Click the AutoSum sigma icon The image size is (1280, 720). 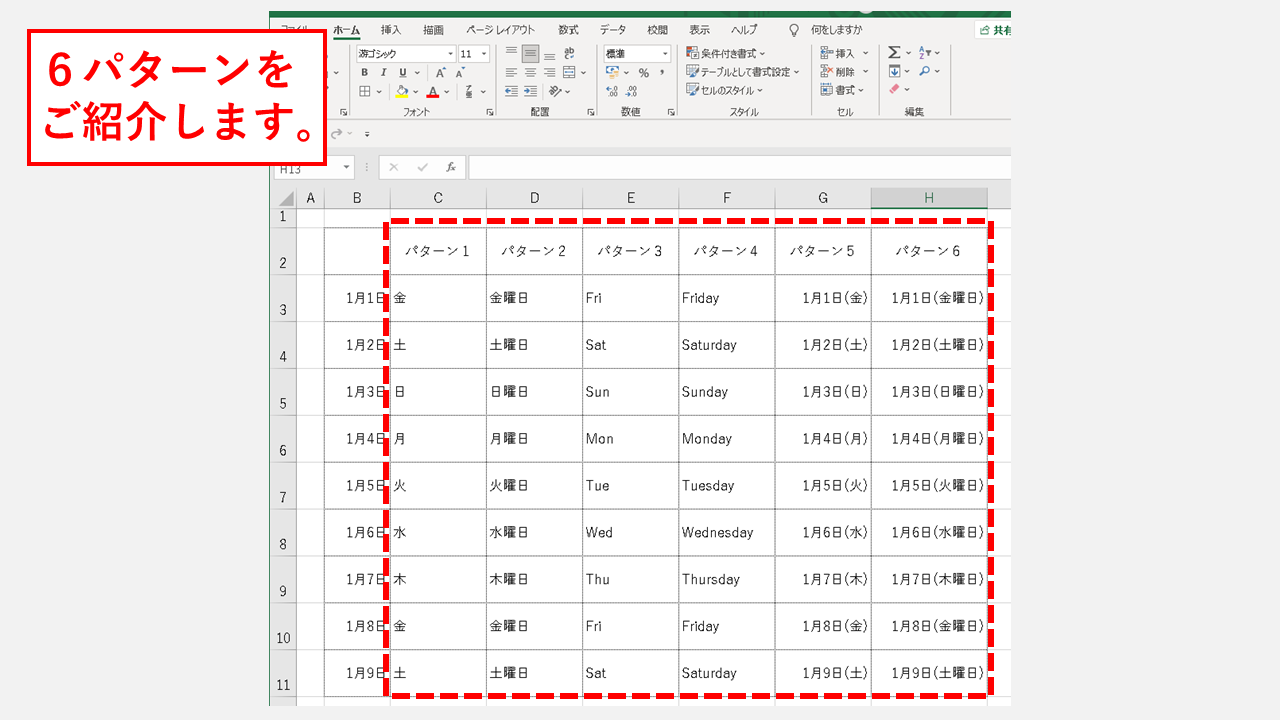pyautogui.click(x=894, y=53)
